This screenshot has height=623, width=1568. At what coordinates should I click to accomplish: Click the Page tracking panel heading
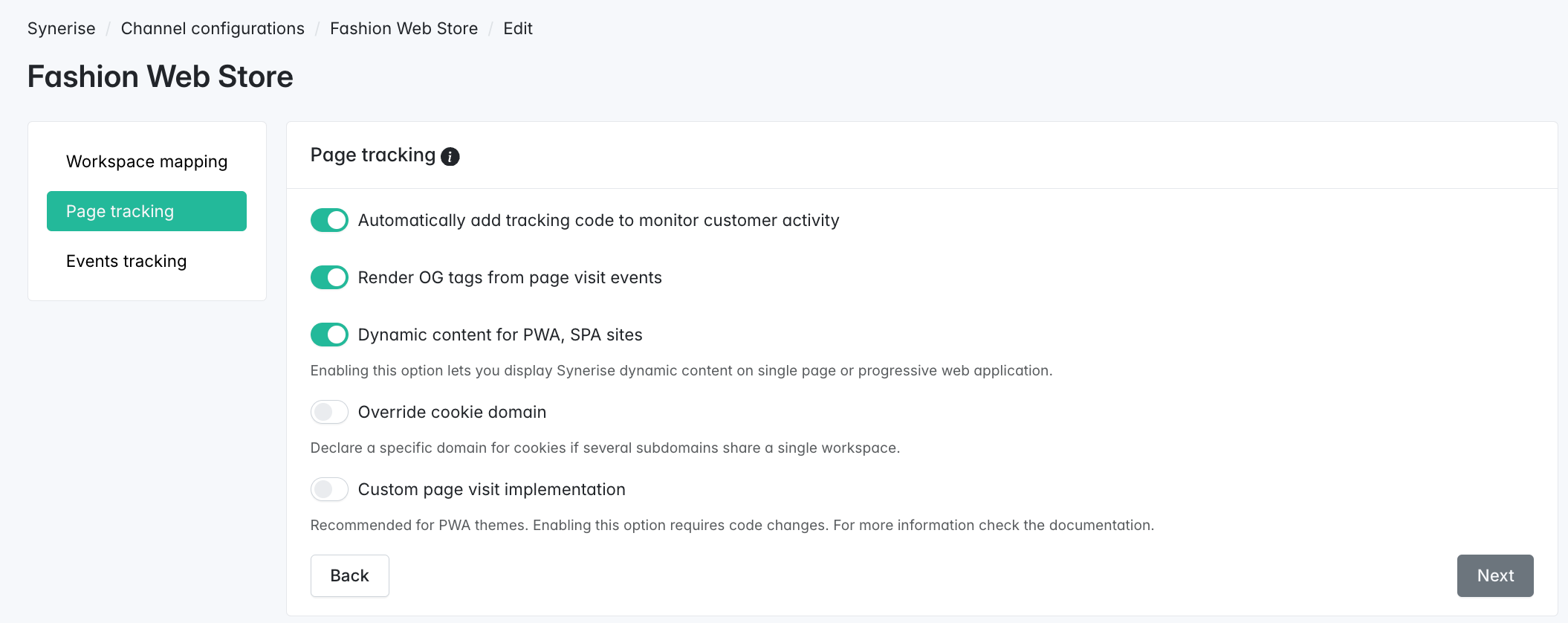click(372, 155)
